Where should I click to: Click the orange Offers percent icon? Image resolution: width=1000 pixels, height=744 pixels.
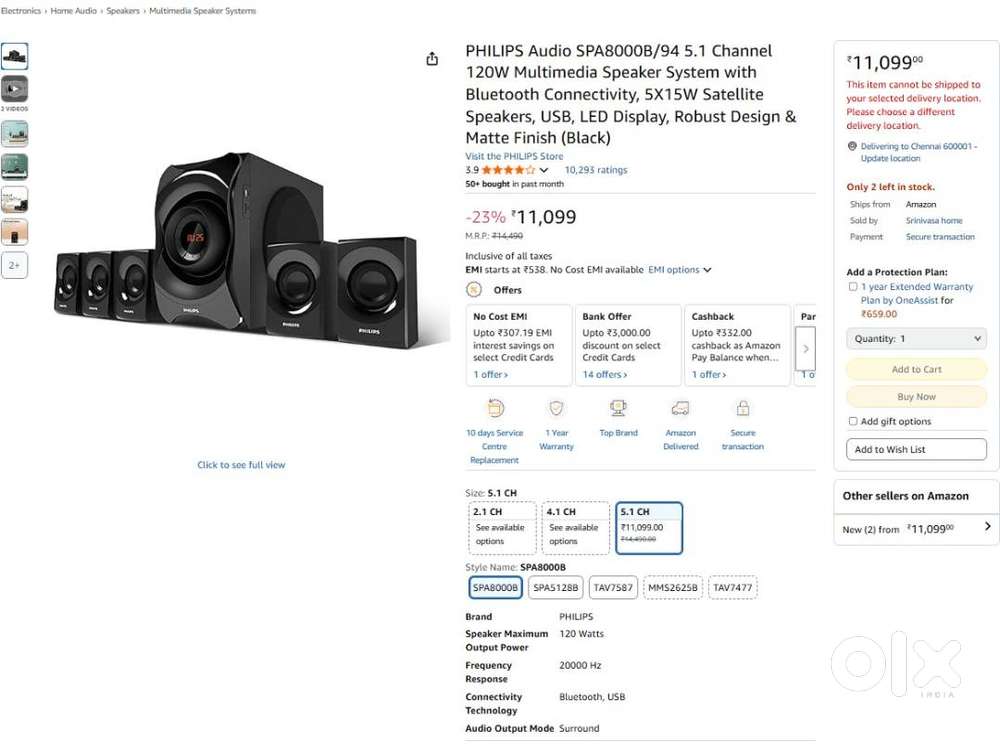pos(474,290)
